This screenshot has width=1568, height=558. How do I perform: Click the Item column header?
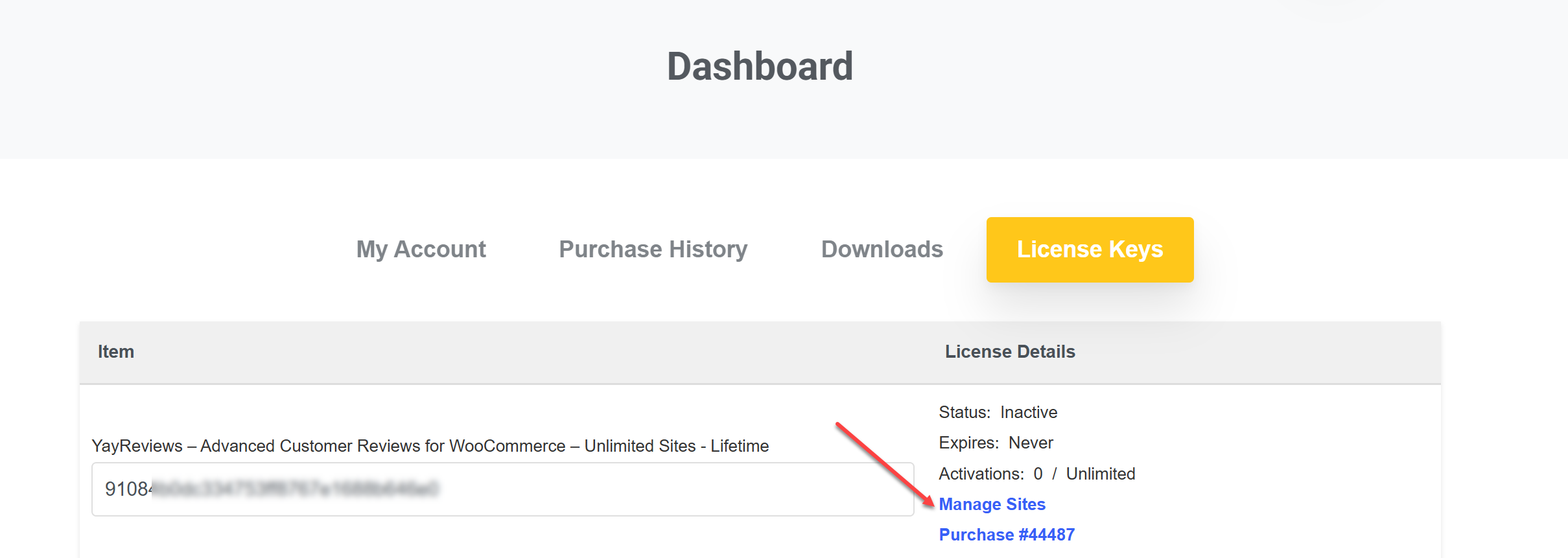click(116, 352)
